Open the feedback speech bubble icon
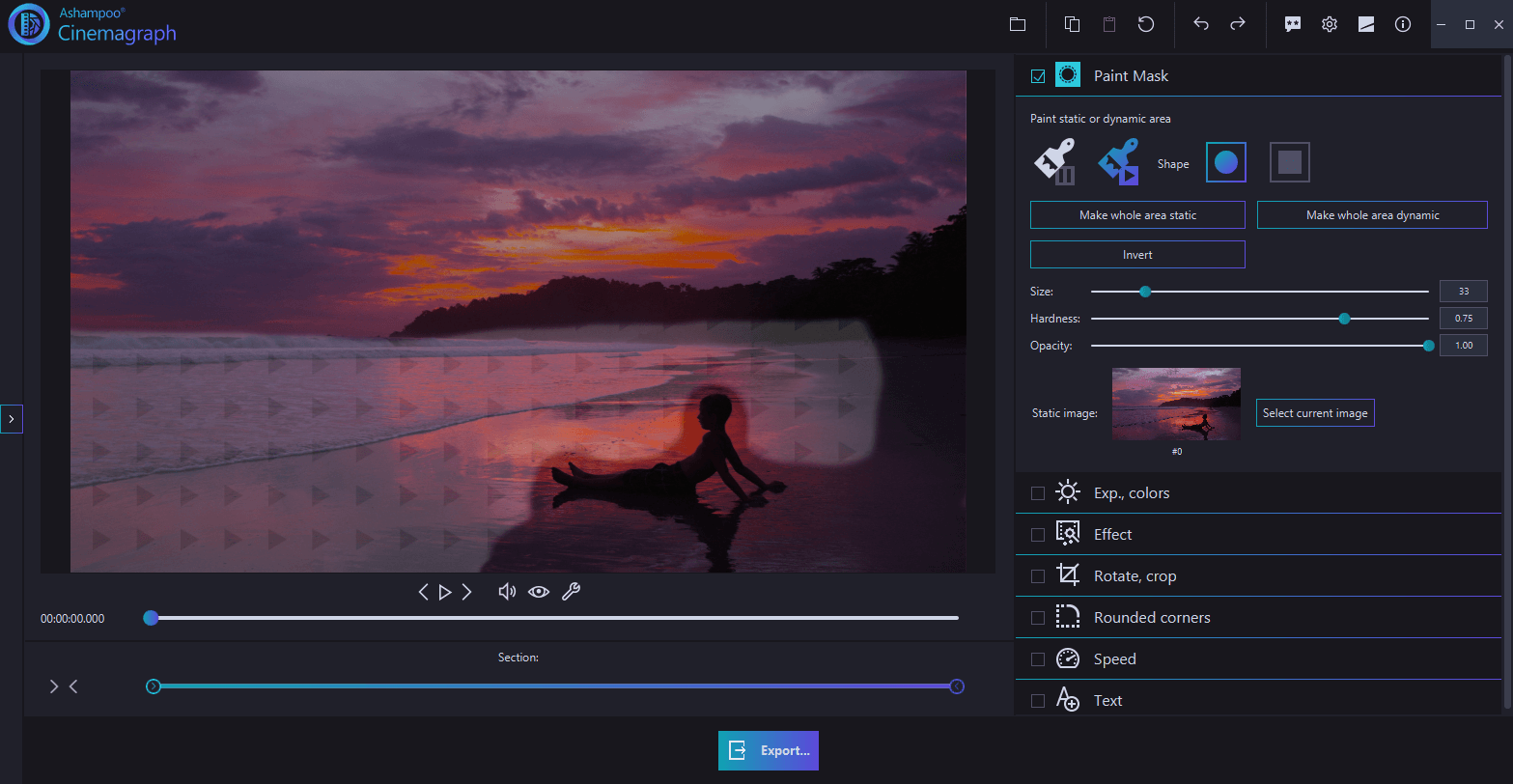 pyautogui.click(x=1292, y=23)
